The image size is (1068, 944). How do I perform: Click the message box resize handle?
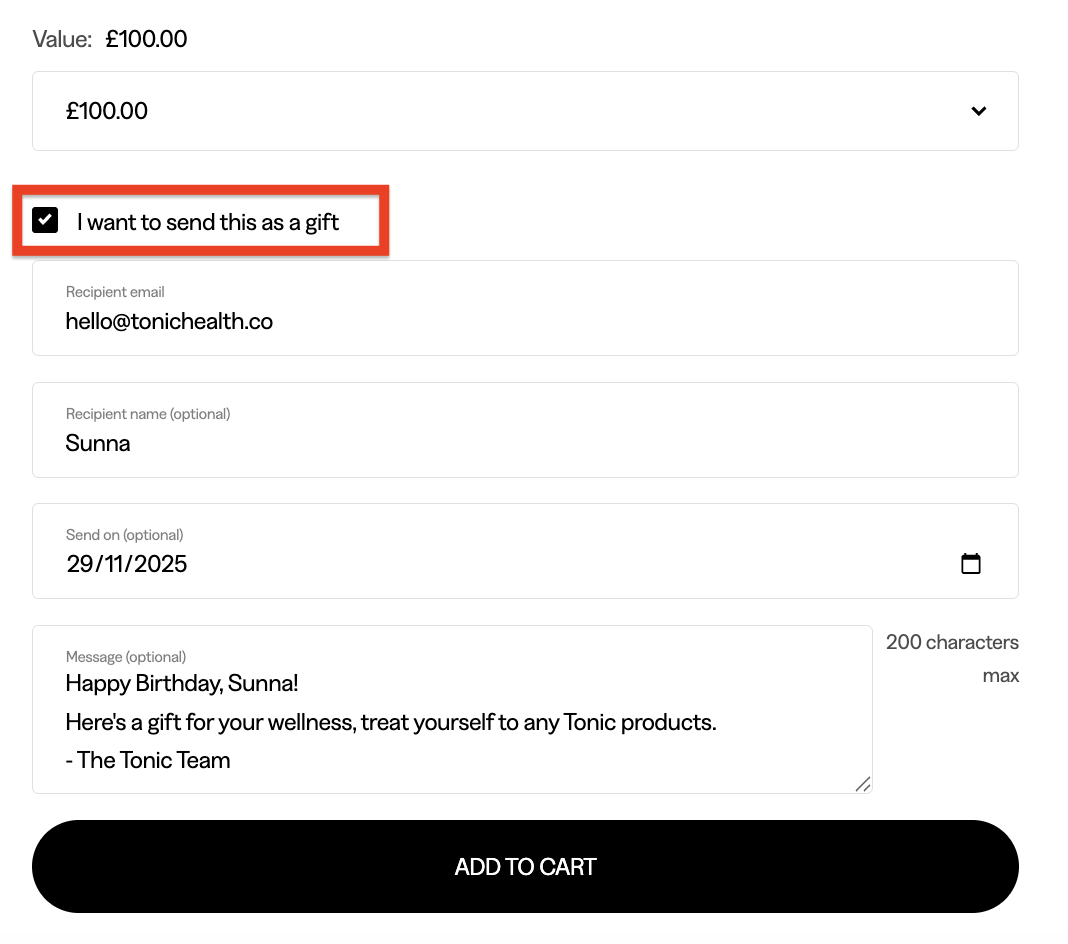click(x=862, y=784)
